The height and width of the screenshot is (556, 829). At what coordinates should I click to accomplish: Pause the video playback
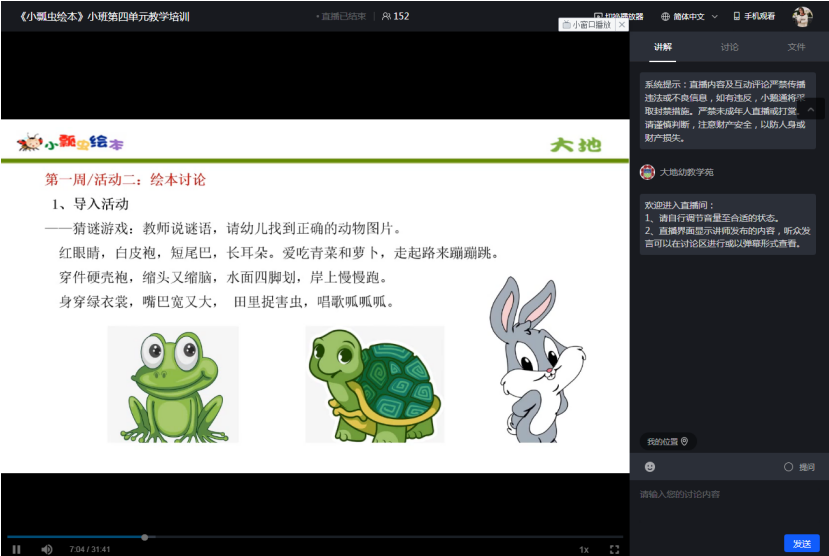pyautogui.click(x=16, y=549)
